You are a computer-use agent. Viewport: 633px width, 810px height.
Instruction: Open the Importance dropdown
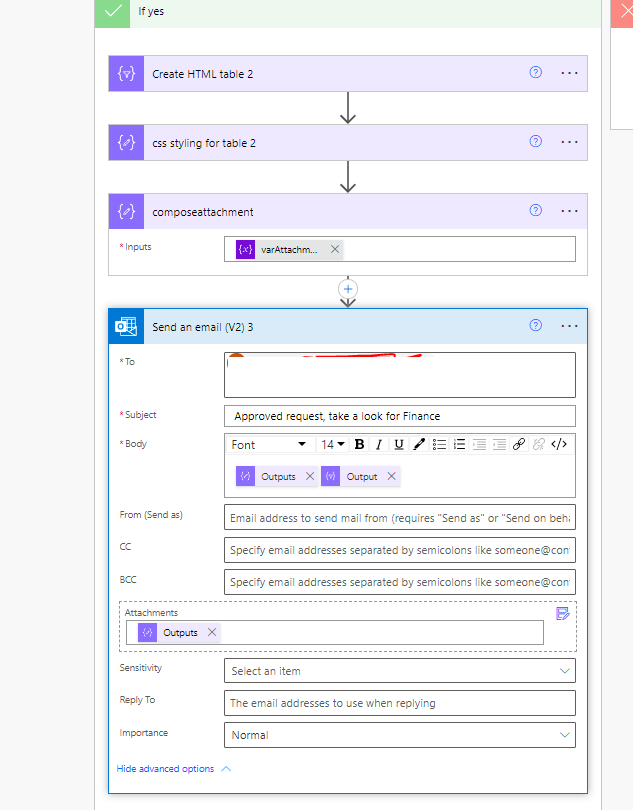click(x=399, y=735)
